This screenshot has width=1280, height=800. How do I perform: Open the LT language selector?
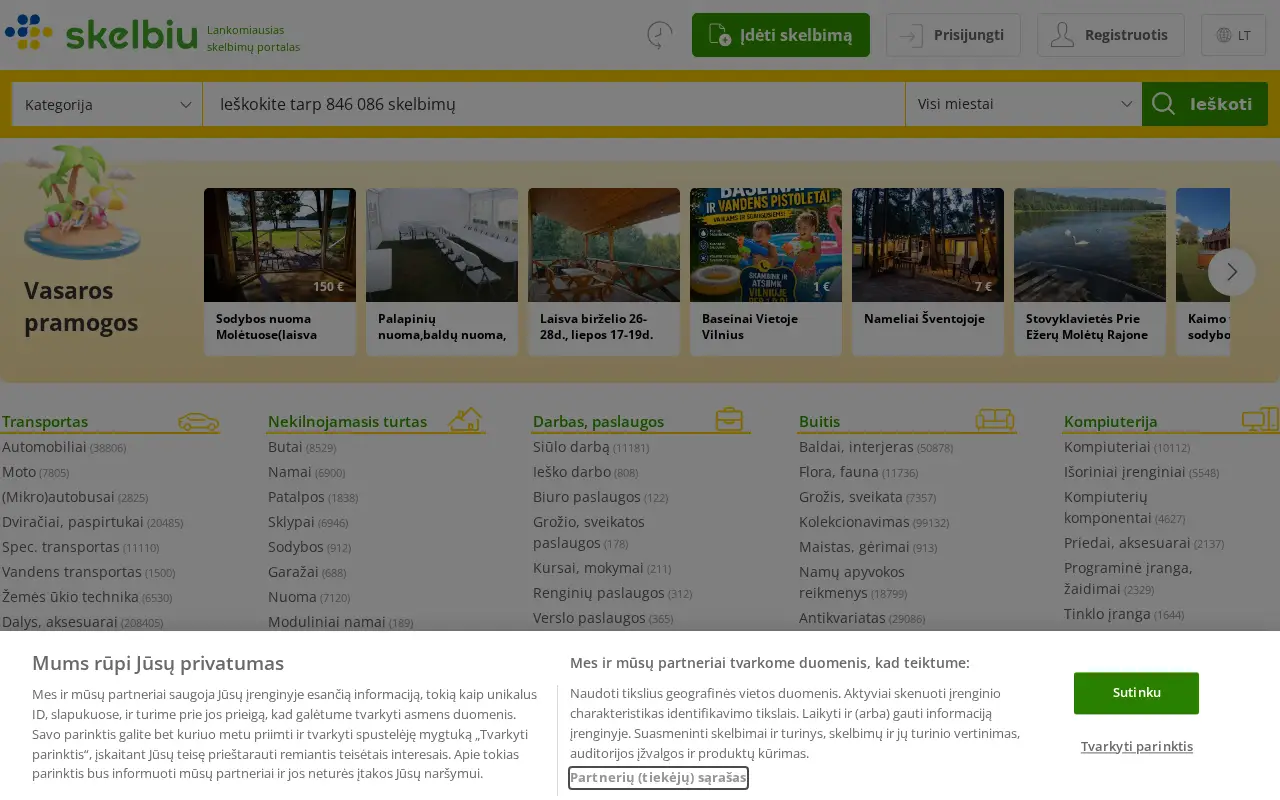click(x=1233, y=35)
